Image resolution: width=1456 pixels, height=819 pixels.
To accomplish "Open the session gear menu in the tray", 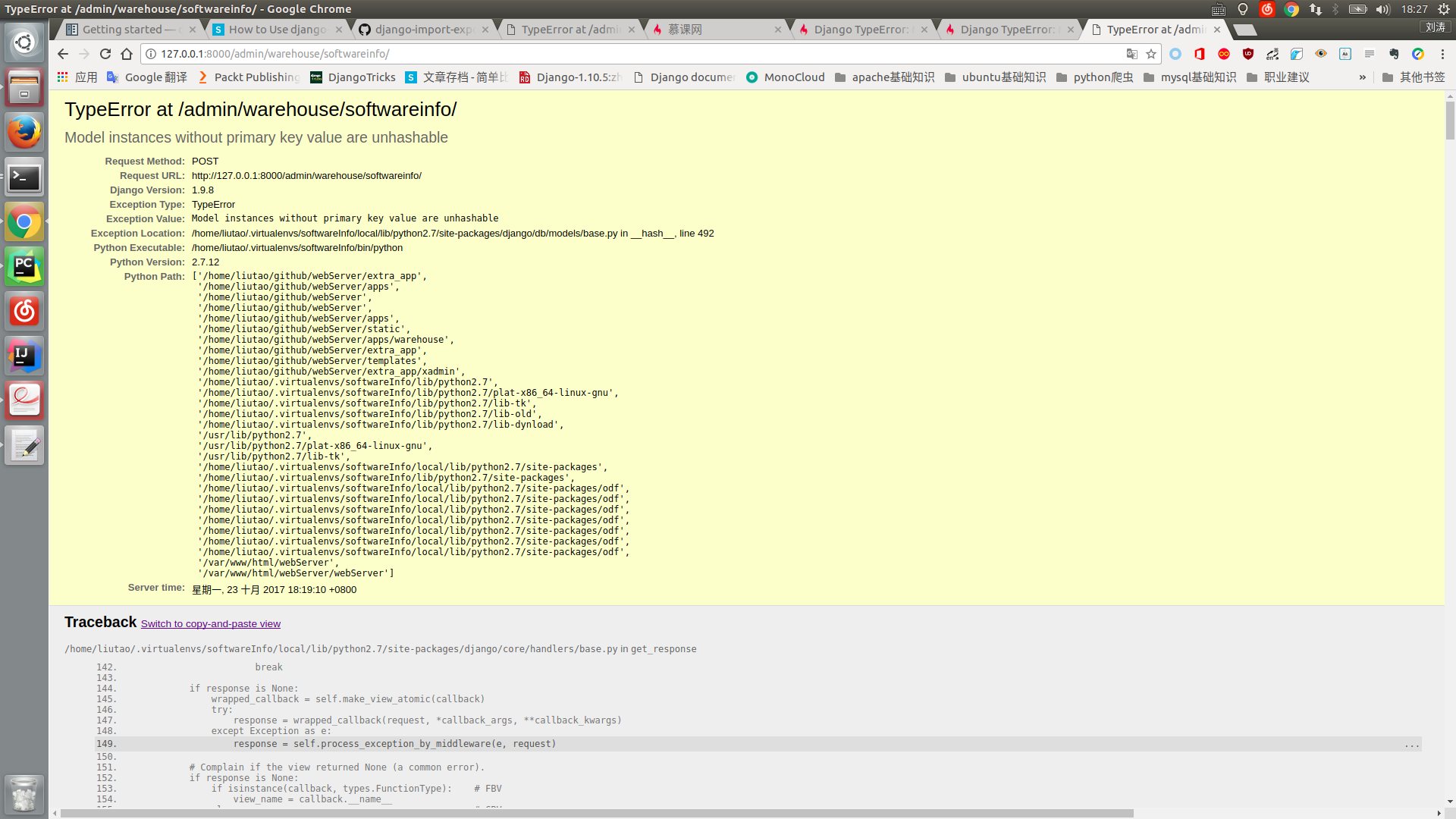I will coord(1445,9).
